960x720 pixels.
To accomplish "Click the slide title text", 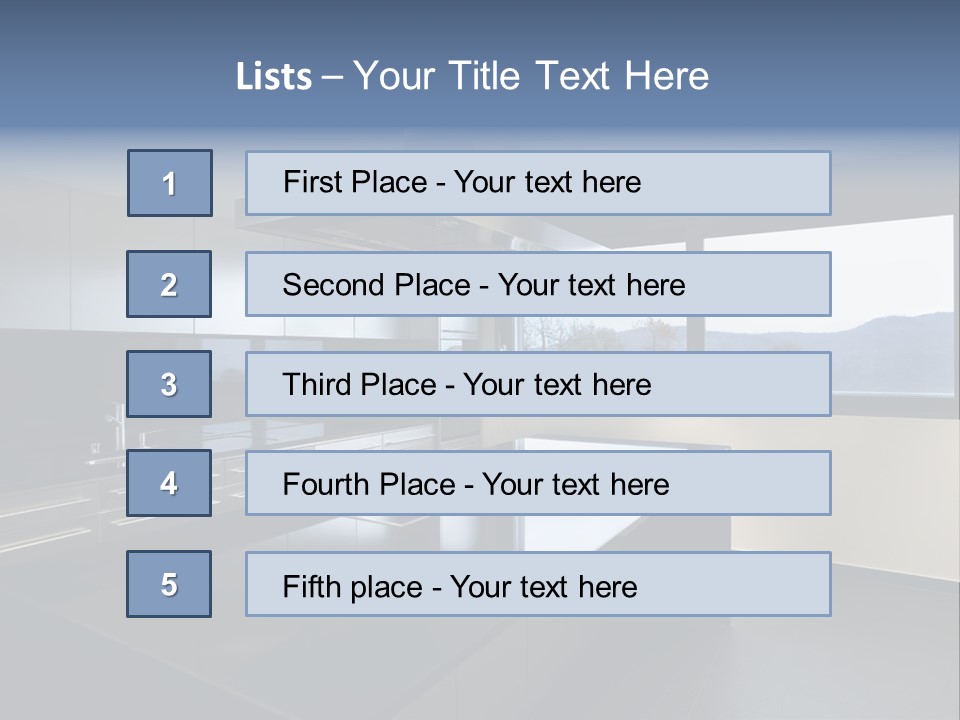I will 472,76.
